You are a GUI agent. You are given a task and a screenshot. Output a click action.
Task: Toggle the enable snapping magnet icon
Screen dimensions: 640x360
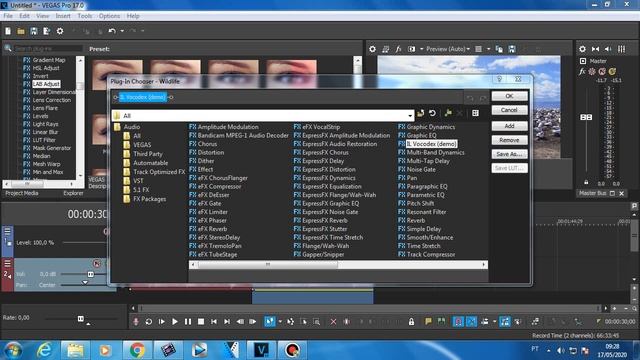pyautogui.click(x=458, y=322)
